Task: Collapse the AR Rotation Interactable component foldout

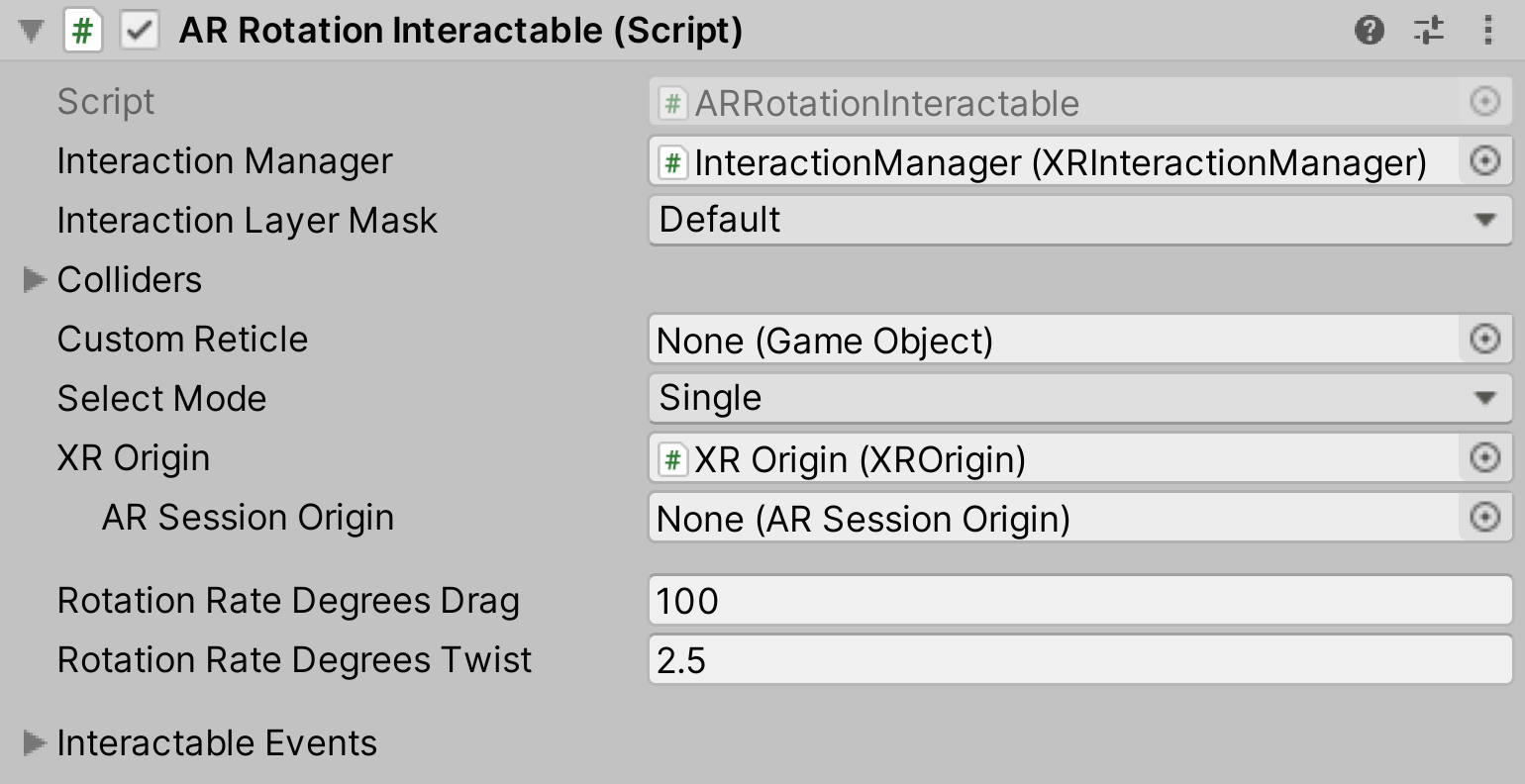Action: coord(31,30)
